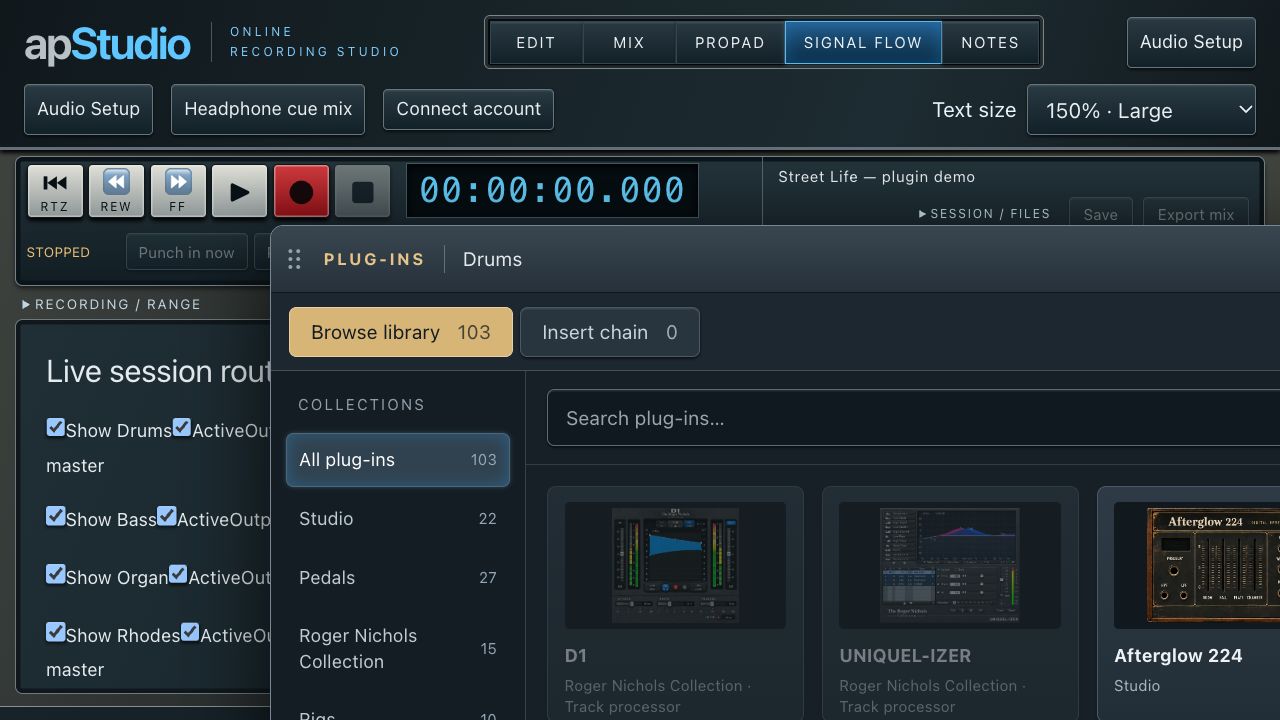Click Audio Setup beside Headphone cue mix

(88, 109)
